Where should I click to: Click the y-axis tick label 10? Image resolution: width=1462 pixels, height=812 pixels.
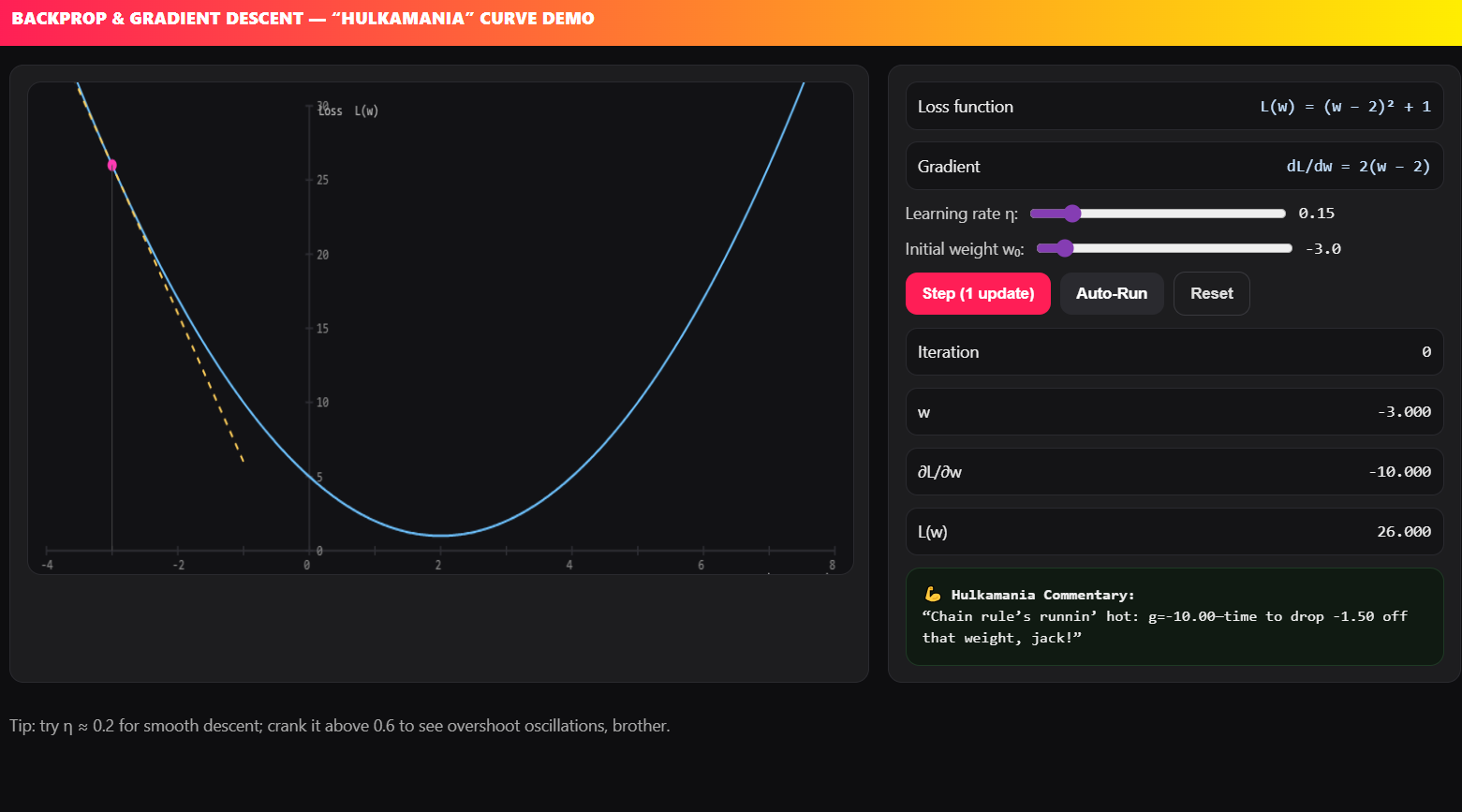point(322,403)
